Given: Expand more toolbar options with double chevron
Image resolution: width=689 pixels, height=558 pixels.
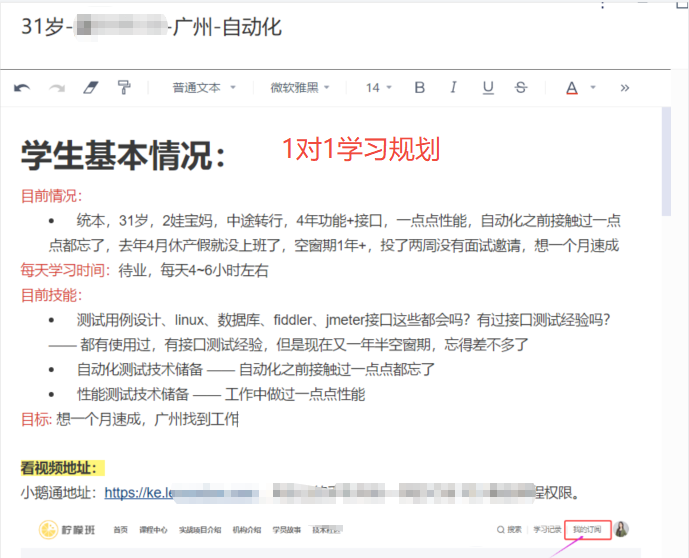Looking at the screenshot, I should [625, 88].
